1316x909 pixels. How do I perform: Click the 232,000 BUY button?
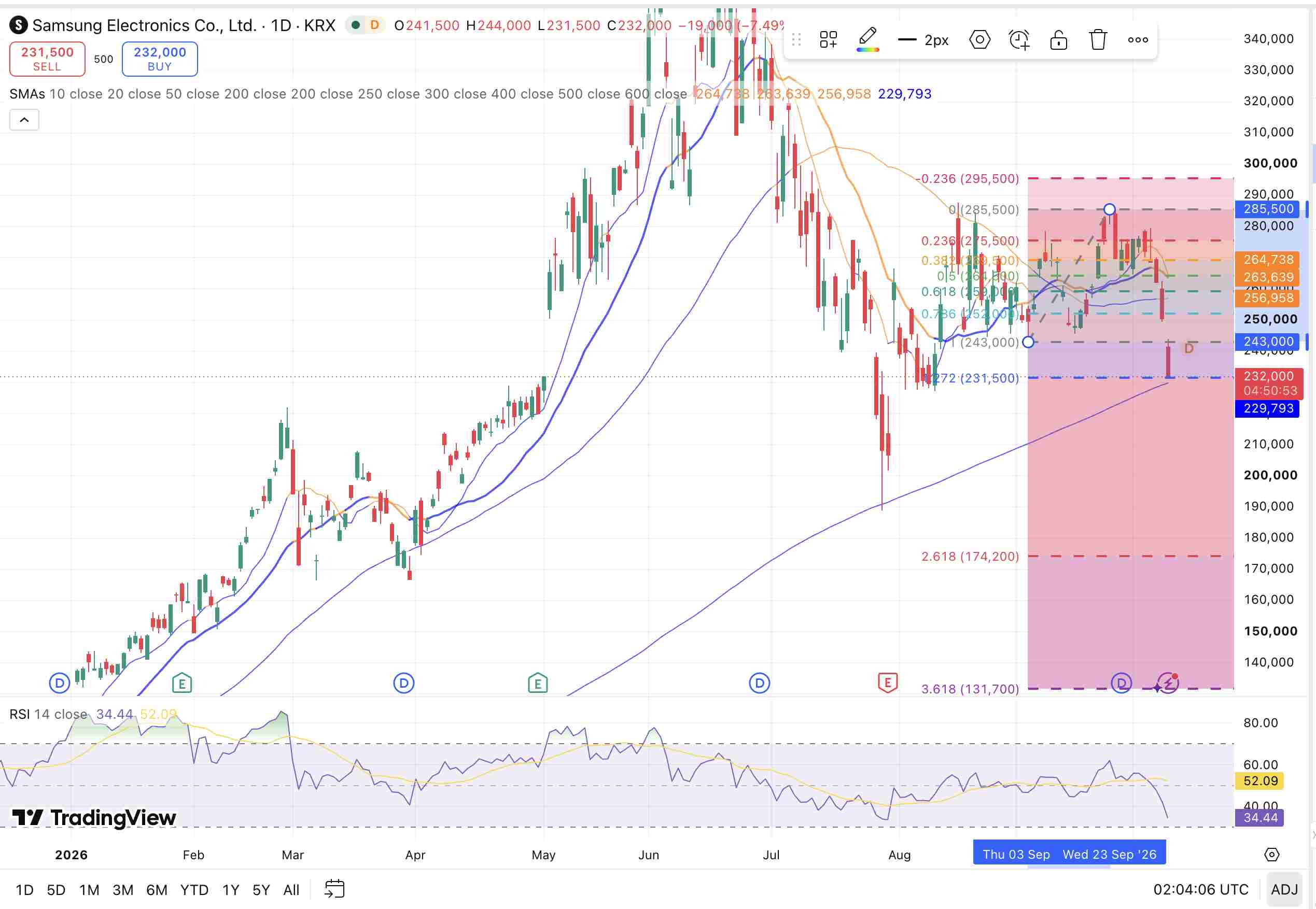click(x=160, y=59)
